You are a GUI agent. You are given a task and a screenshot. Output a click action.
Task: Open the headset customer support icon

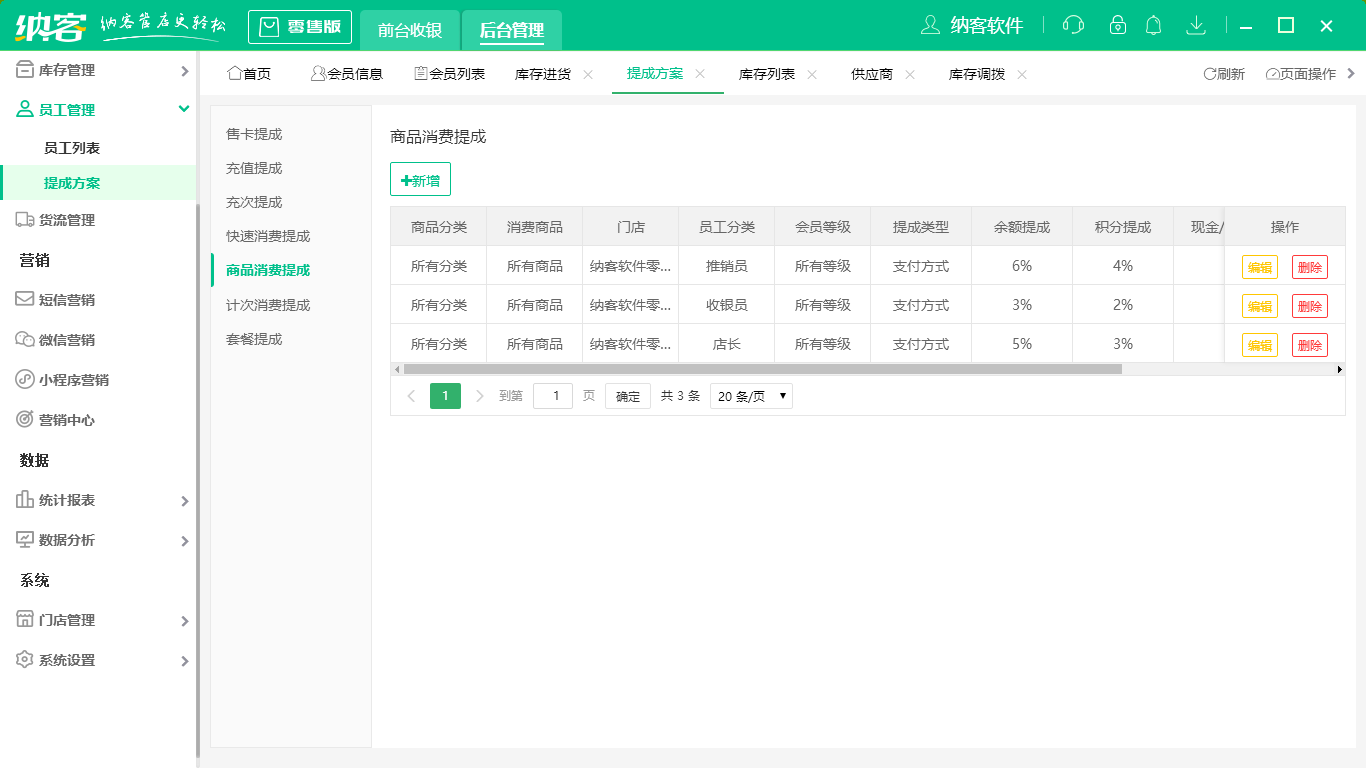[x=1073, y=25]
